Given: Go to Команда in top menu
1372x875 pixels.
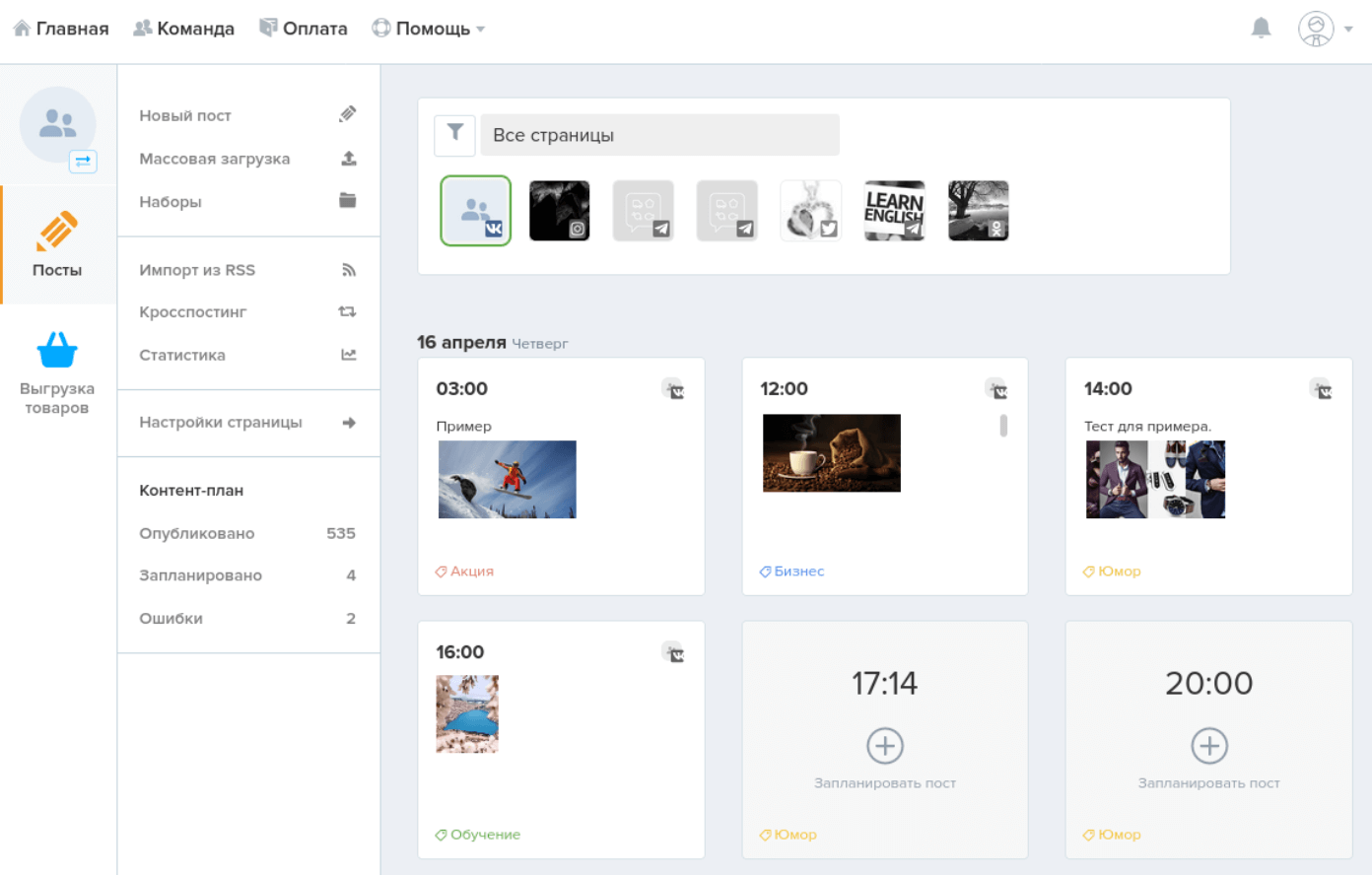Looking at the screenshot, I should 184,29.
